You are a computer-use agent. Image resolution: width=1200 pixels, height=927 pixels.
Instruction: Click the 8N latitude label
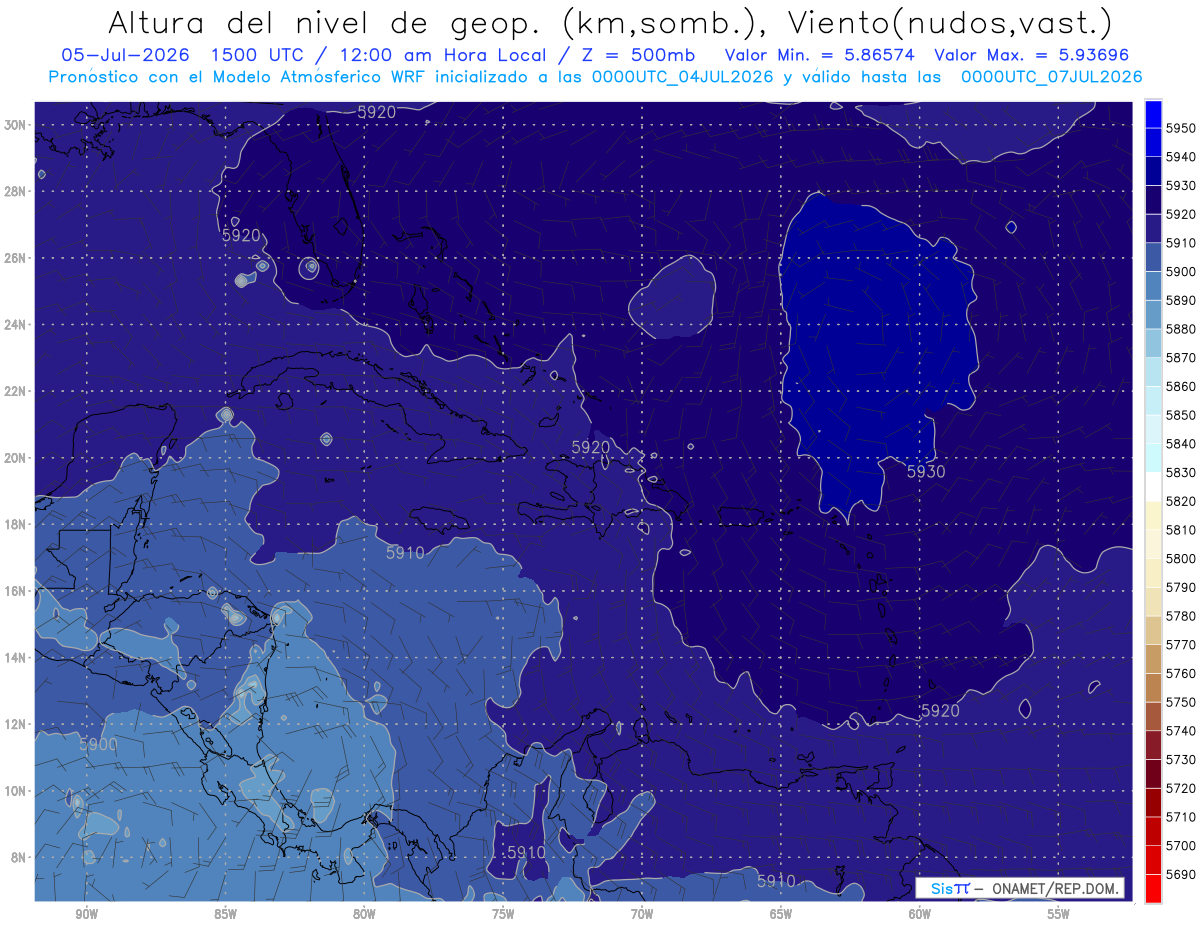coord(18,857)
